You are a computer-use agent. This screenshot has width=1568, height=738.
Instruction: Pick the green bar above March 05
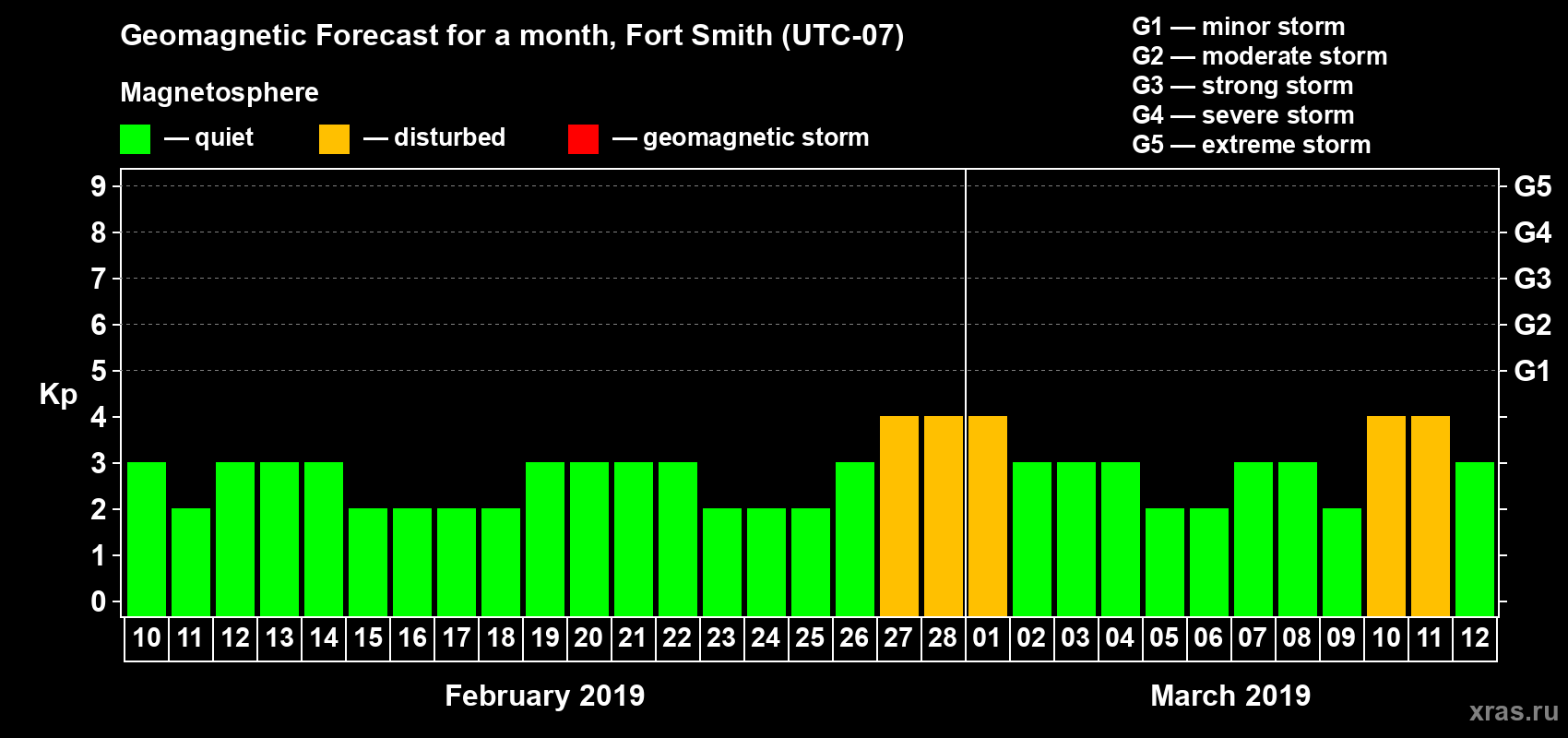coord(1164,562)
